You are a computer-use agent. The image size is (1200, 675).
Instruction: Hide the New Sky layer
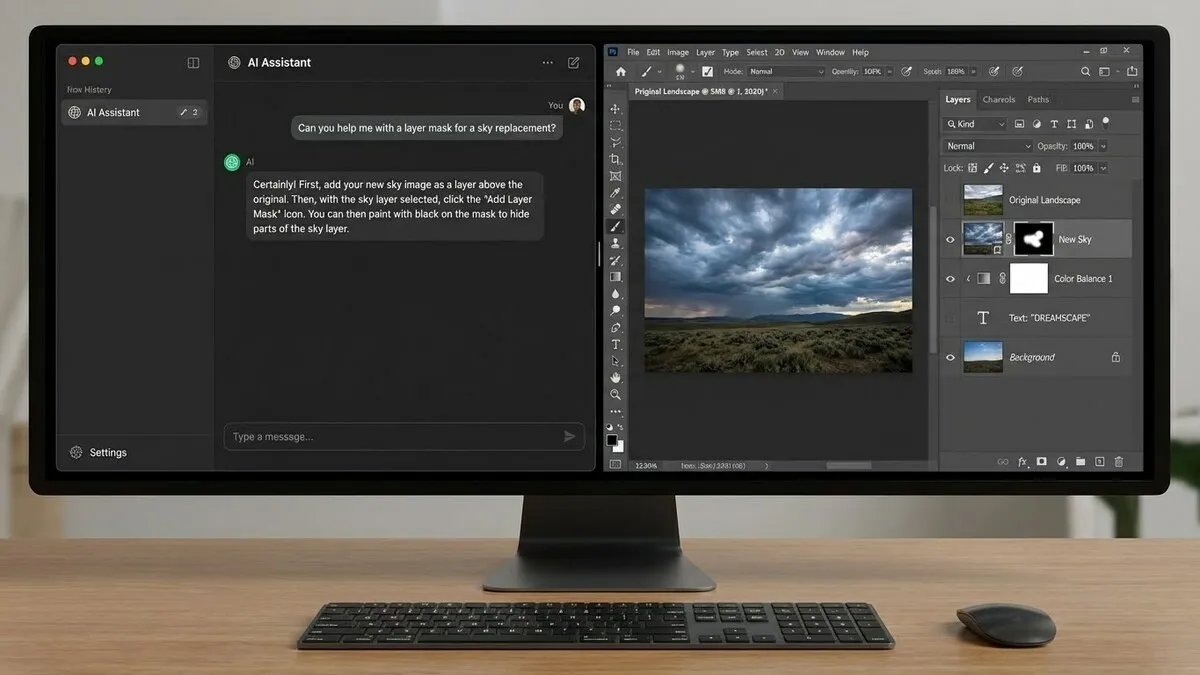pos(950,239)
